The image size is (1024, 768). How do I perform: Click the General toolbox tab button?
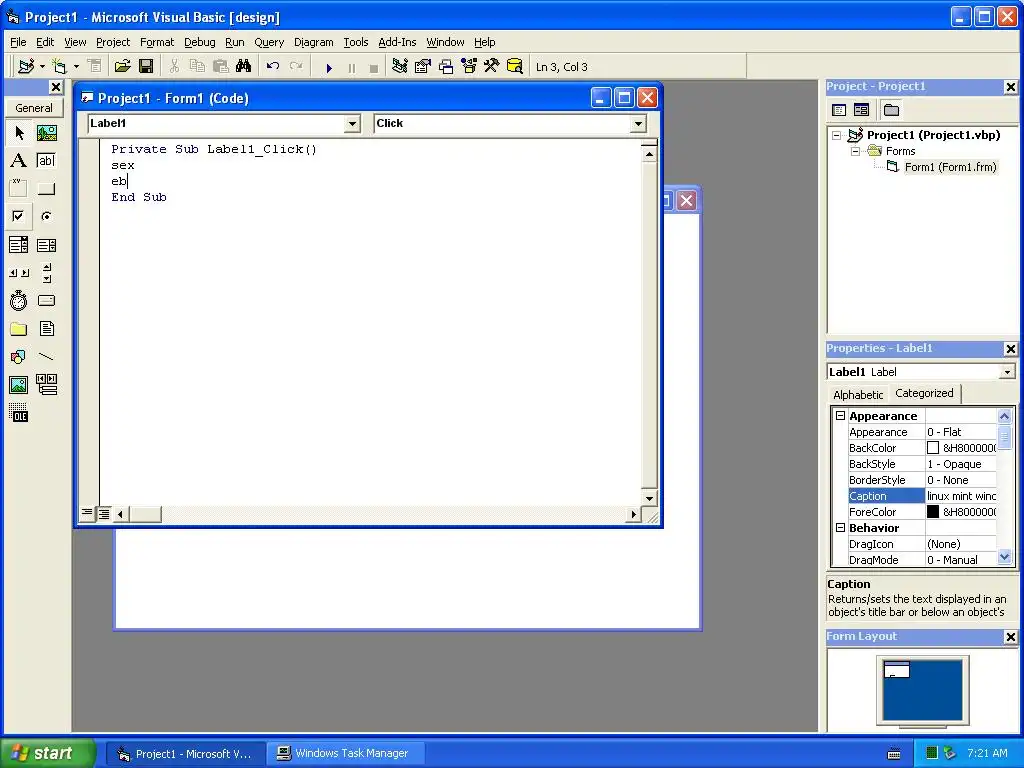[34, 108]
